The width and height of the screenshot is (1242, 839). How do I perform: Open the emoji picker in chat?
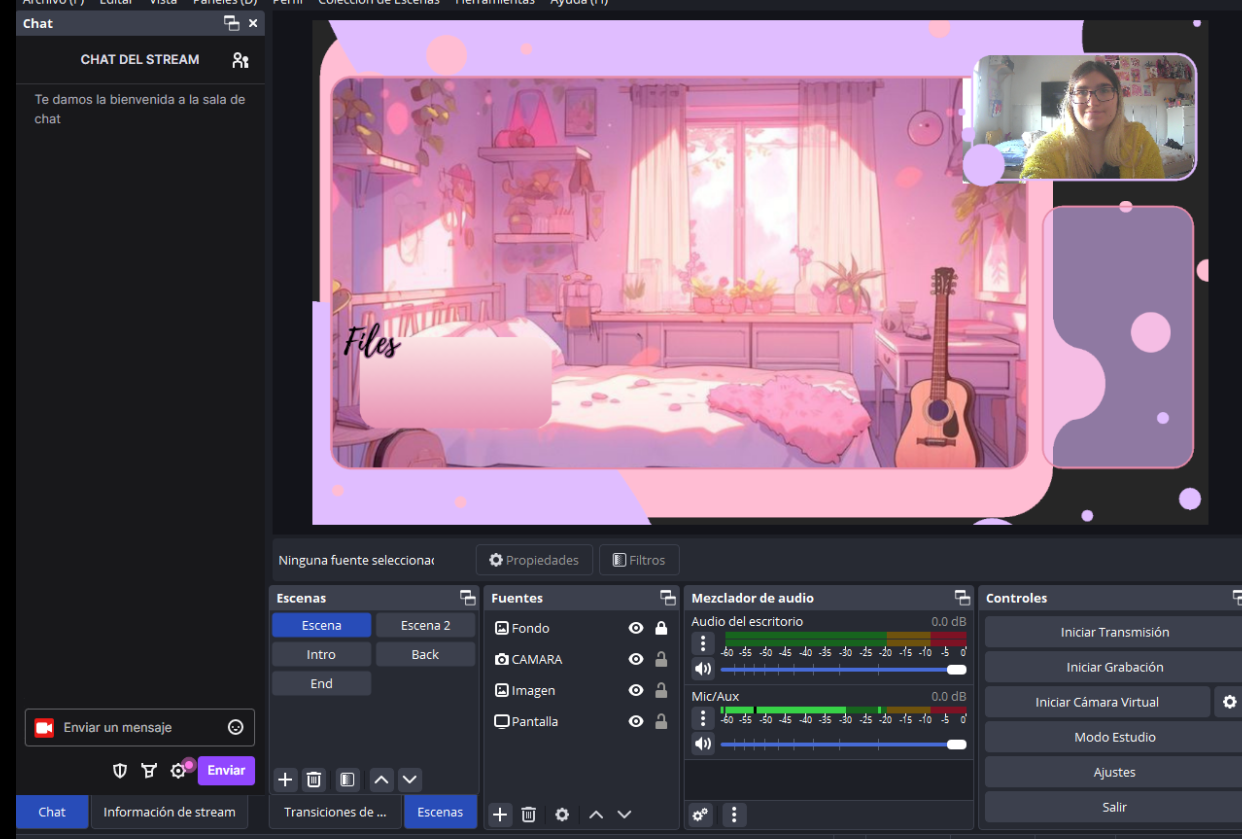236,728
